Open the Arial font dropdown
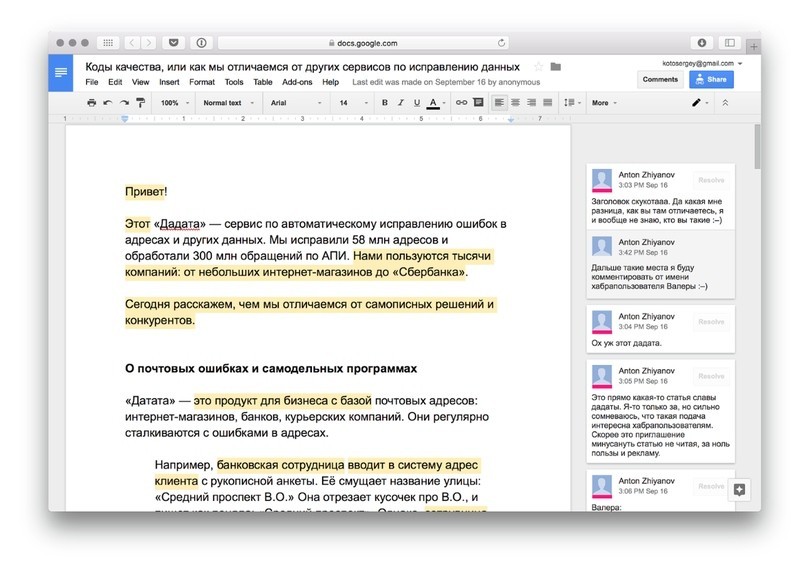 (296, 103)
